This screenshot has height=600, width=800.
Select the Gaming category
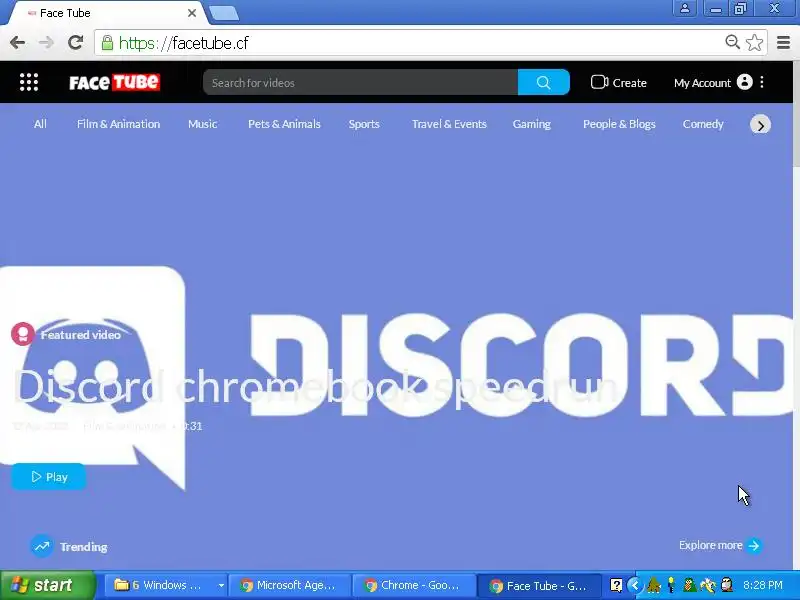tap(532, 124)
